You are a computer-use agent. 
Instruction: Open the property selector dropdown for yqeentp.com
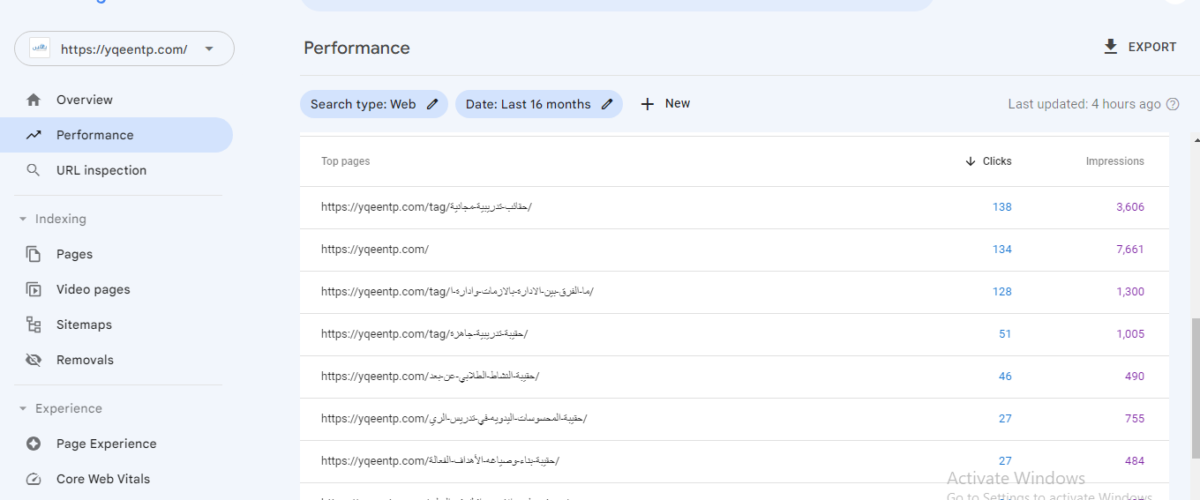[x=124, y=48]
